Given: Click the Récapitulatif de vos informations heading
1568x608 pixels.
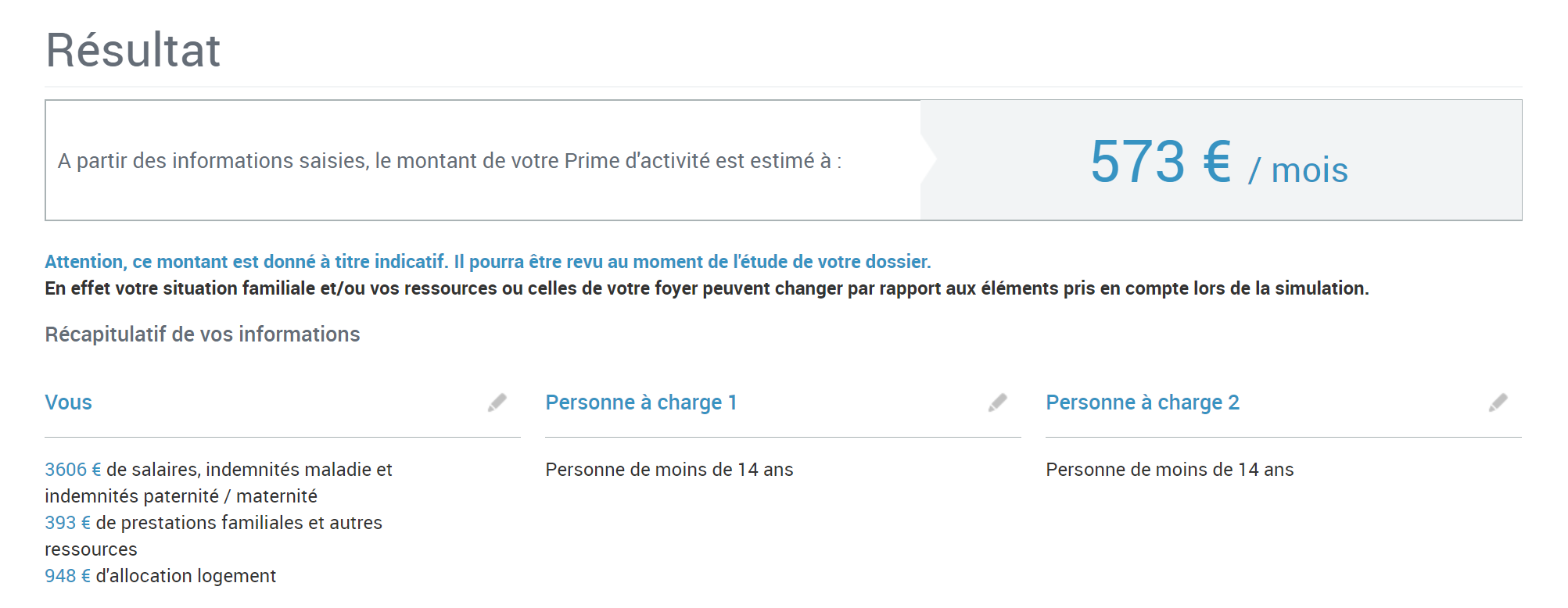Looking at the screenshot, I should coord(203,334).
